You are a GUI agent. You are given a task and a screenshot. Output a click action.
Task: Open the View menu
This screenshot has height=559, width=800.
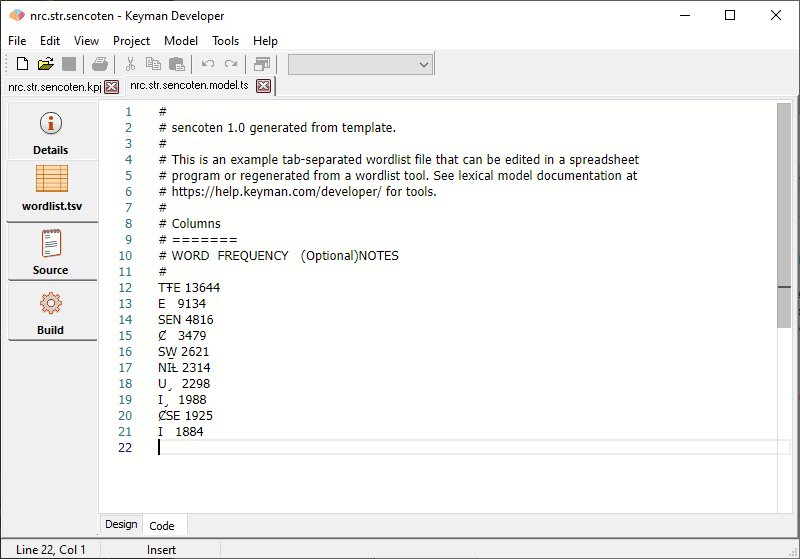click(86, 41)
